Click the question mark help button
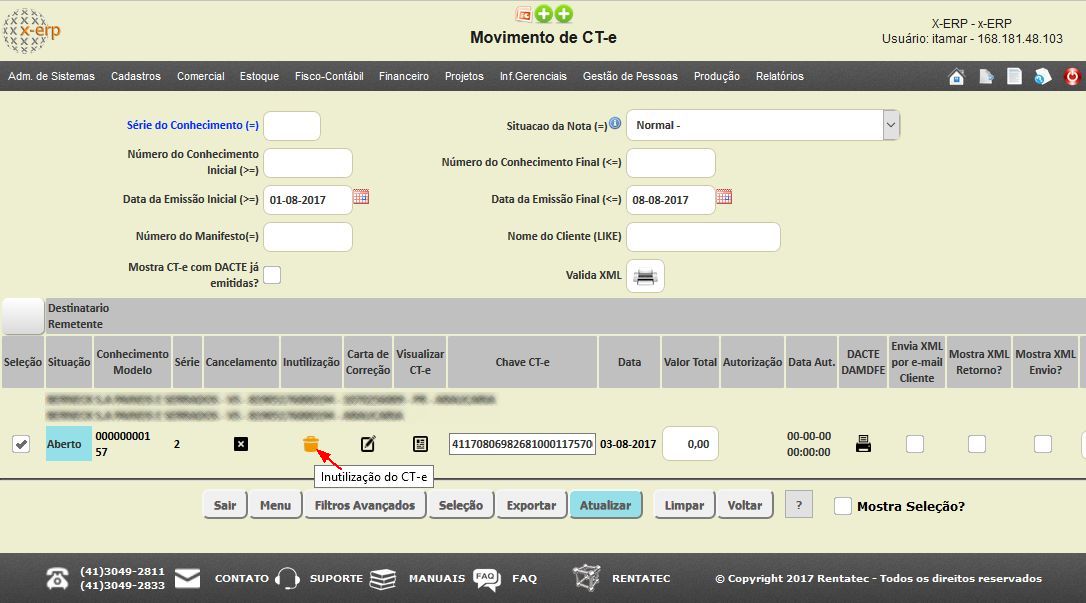 [799, 505]
